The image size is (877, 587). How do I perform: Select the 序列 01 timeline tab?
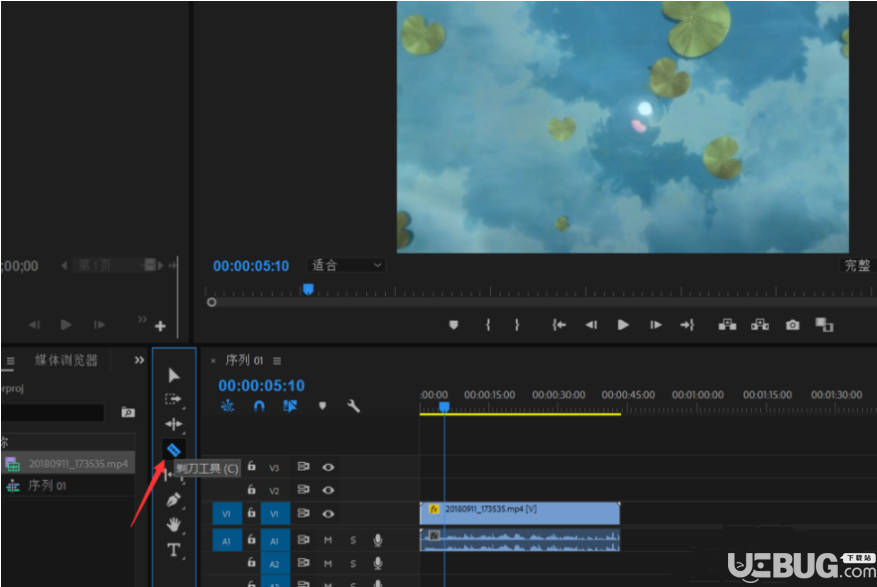pos(244,361)
